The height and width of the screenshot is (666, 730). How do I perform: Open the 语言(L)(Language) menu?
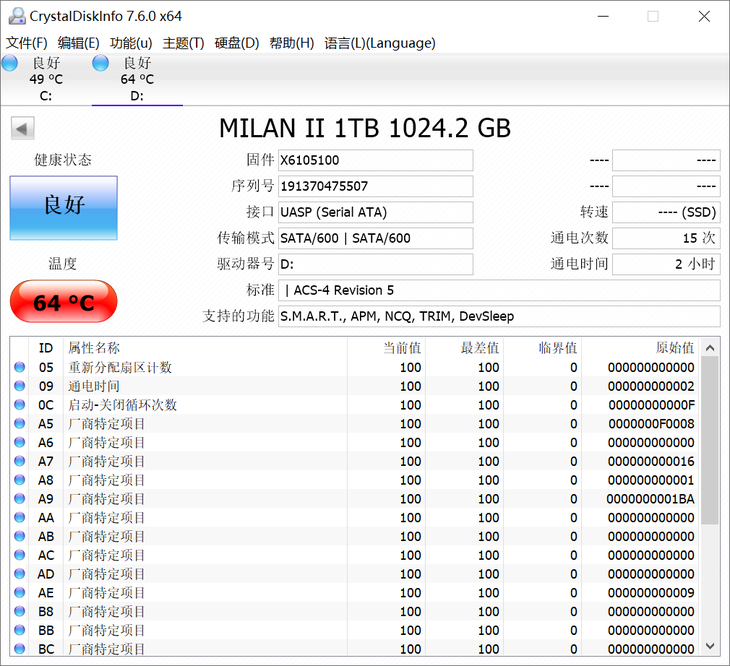tap(380, 43)
